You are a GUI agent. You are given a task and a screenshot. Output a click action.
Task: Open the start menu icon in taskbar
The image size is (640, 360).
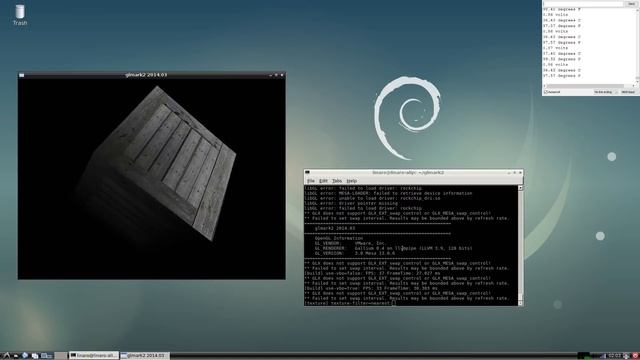pos(6,356)
